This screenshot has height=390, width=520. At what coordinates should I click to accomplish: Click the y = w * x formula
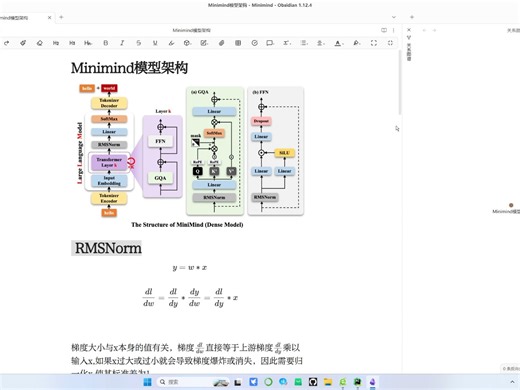click(189, 267)
